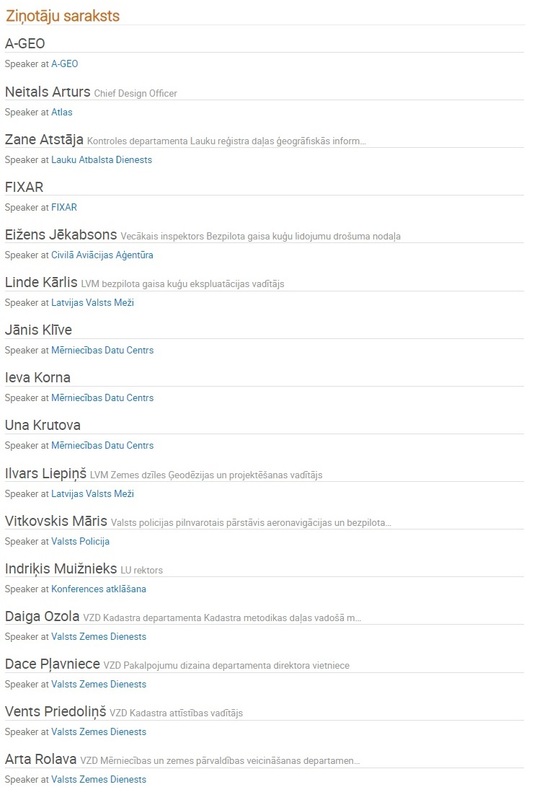Select speaker name Eižens Jēkabsons
This screenshot has height=800, width=537.
point(61,235)
